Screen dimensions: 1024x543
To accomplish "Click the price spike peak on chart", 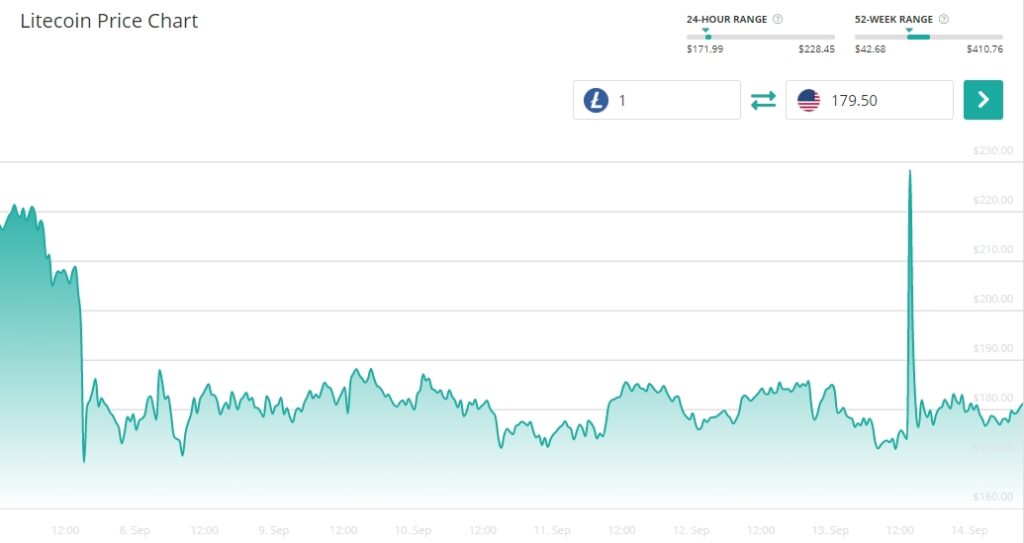I will tap(910, 172).
